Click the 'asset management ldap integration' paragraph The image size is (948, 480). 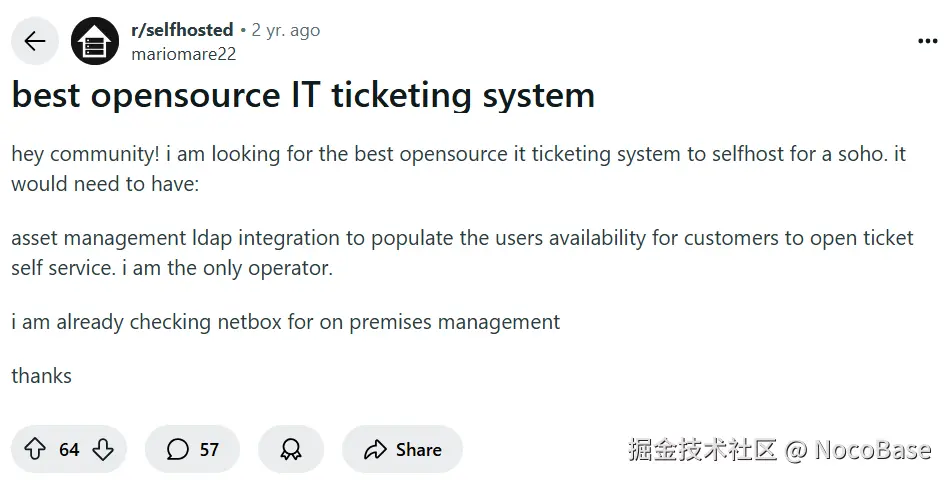coord(463,253)
